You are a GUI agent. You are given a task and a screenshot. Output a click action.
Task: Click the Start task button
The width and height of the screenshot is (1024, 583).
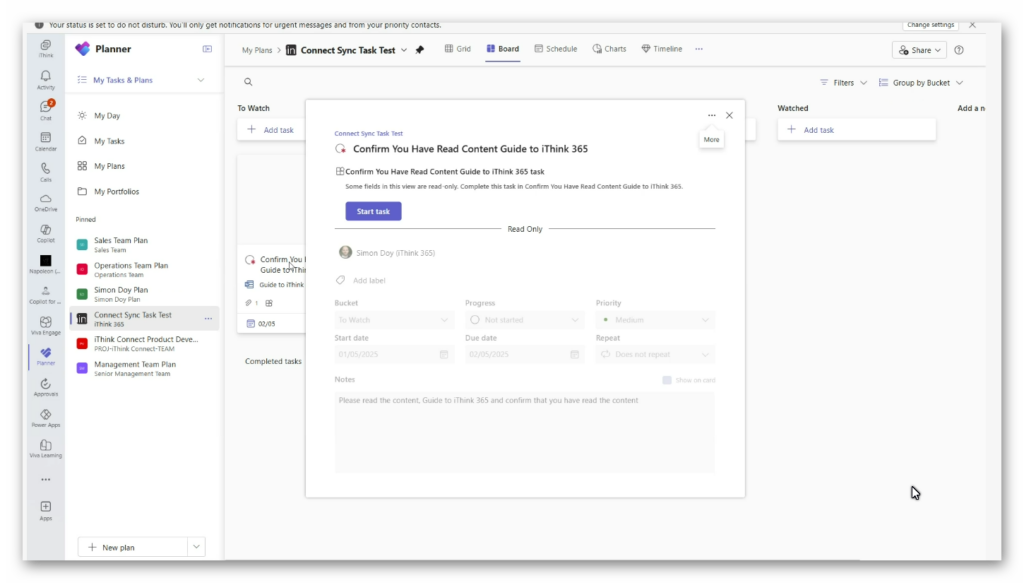point(374,212)
